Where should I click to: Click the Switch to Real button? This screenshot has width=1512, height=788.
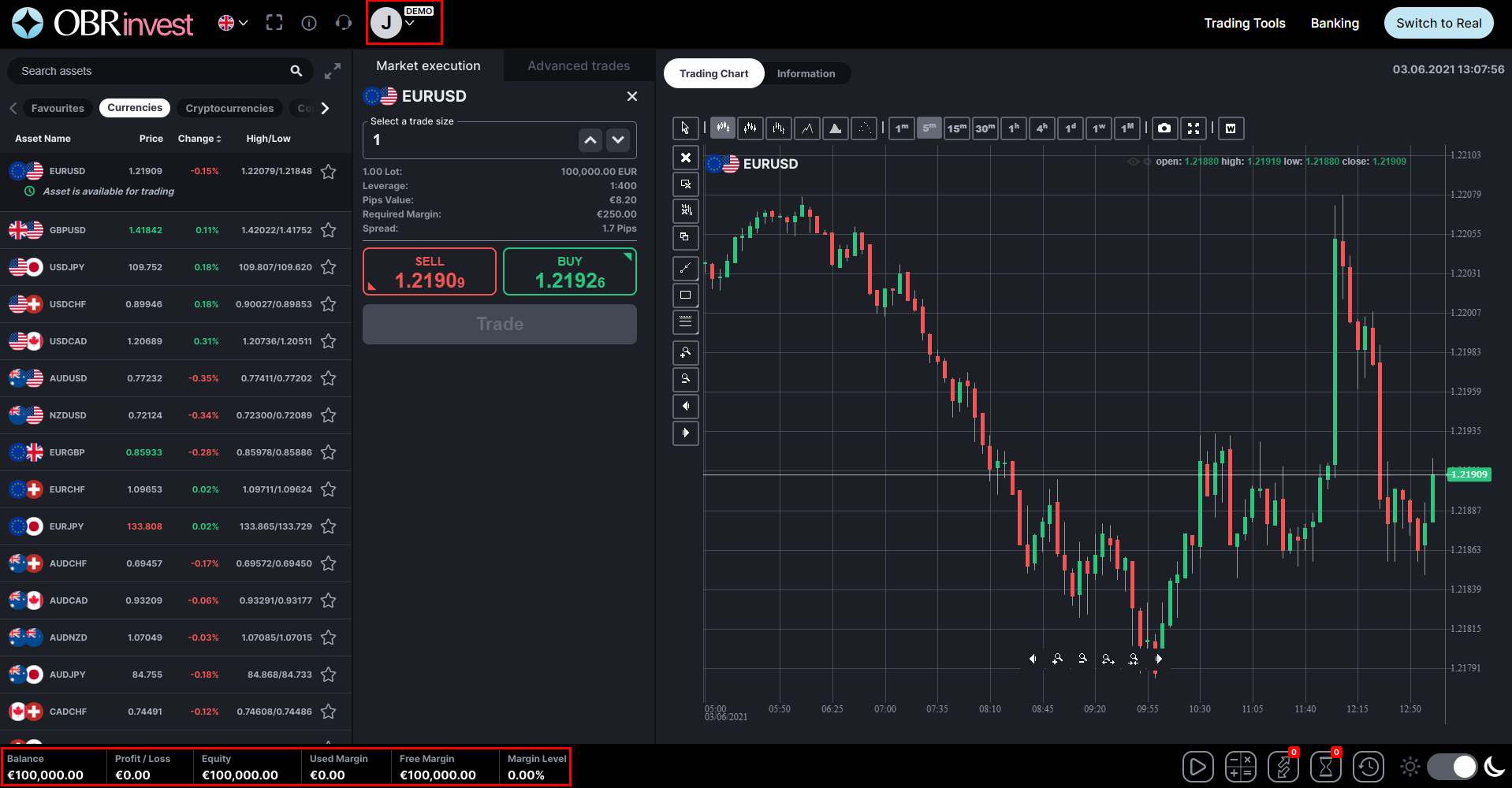point(1439,23)
